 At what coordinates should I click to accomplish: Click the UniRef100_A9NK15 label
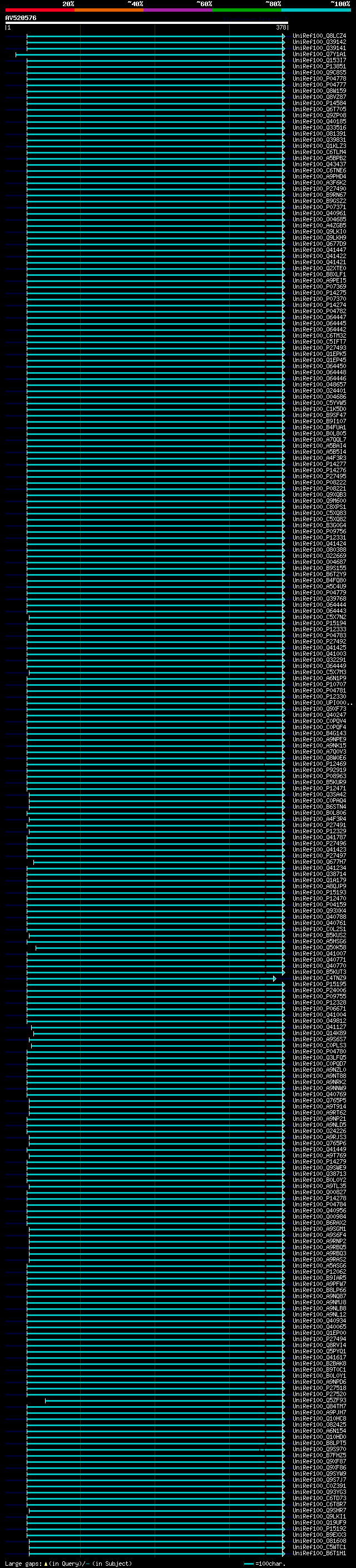(319, 746)
